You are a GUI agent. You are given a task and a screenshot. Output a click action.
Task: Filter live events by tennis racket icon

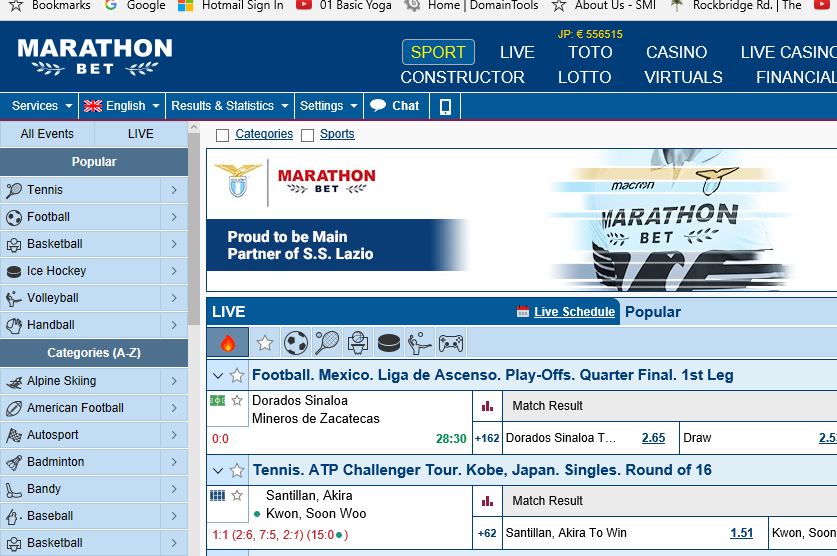(x=327, y=343)
